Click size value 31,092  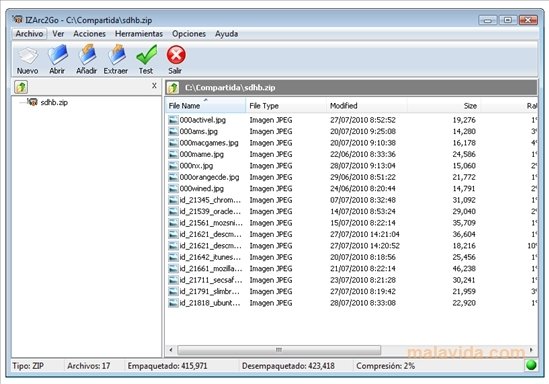464,200
